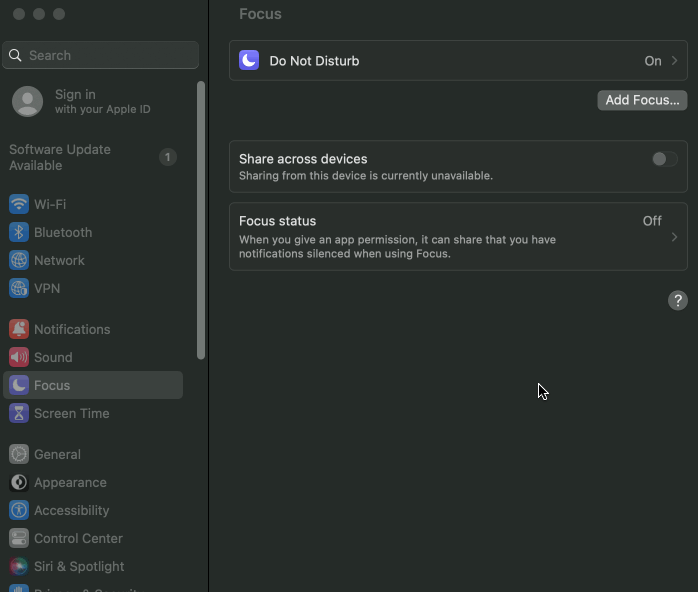
Task: Click the Add Focus... button
Action: point(642,100)
